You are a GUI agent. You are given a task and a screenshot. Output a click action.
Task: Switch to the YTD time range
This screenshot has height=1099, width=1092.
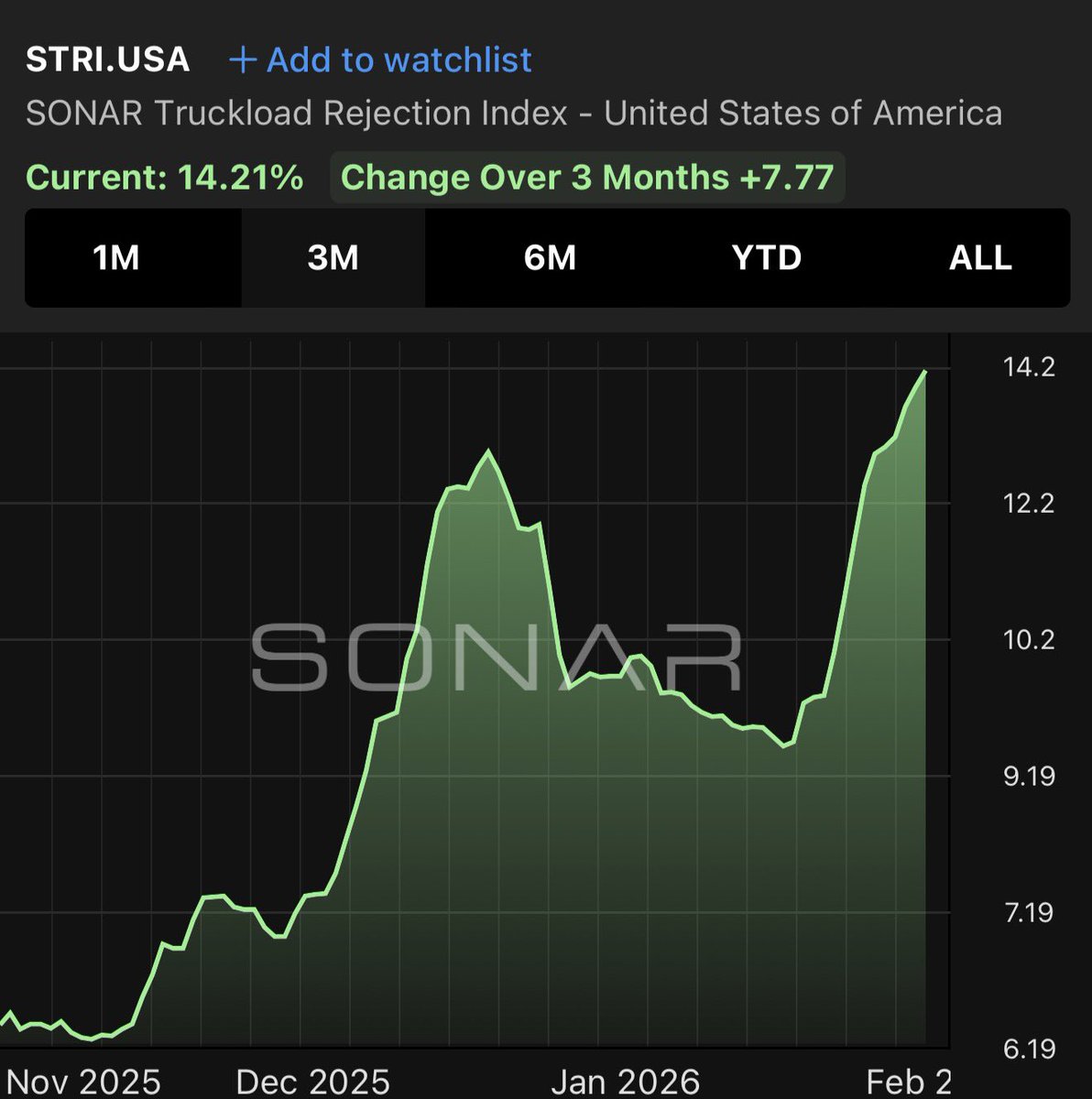point(767,258)
